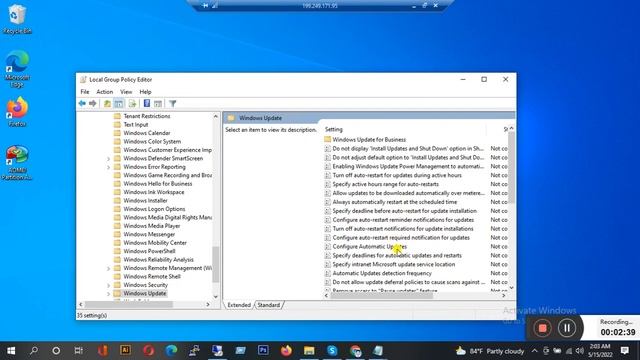Viewport: 640px width, 360px height.
Task: Open the Action menu
Action: tap(104, 92)
